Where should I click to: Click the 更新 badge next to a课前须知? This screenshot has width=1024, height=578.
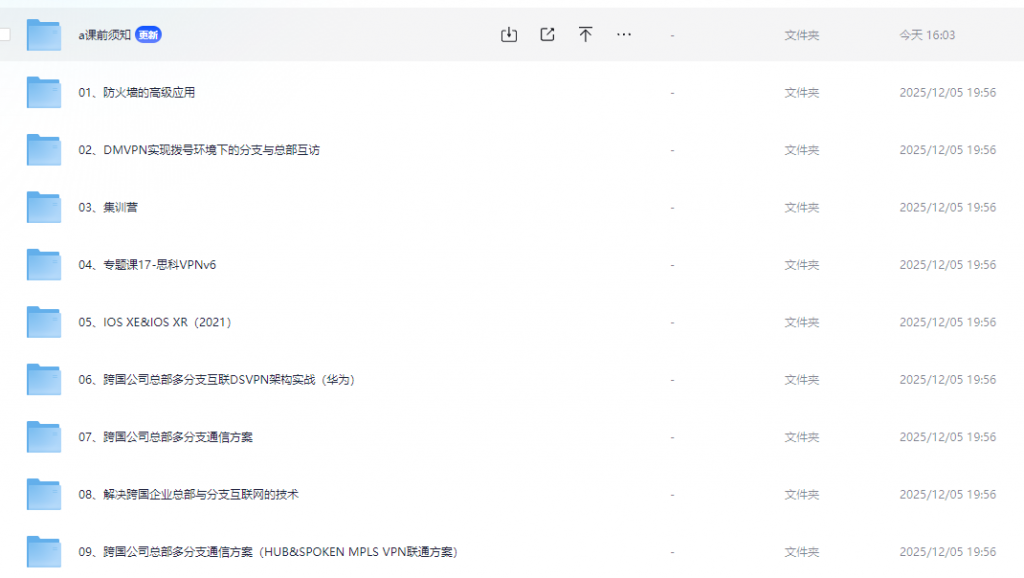(x=146, y=33)
